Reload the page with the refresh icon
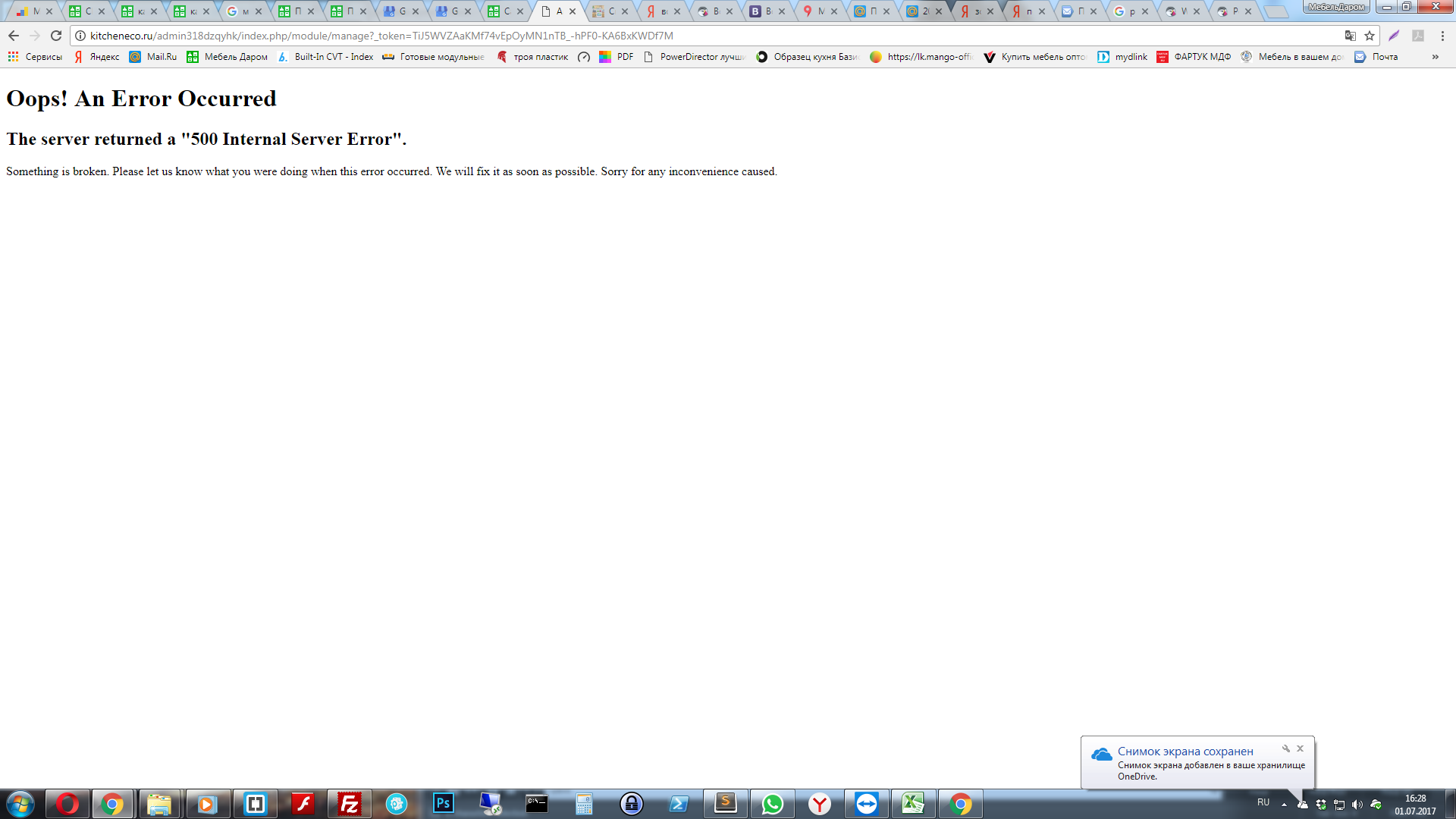The width and height of the screenshot is (1456, 819). tap(56, 36)
